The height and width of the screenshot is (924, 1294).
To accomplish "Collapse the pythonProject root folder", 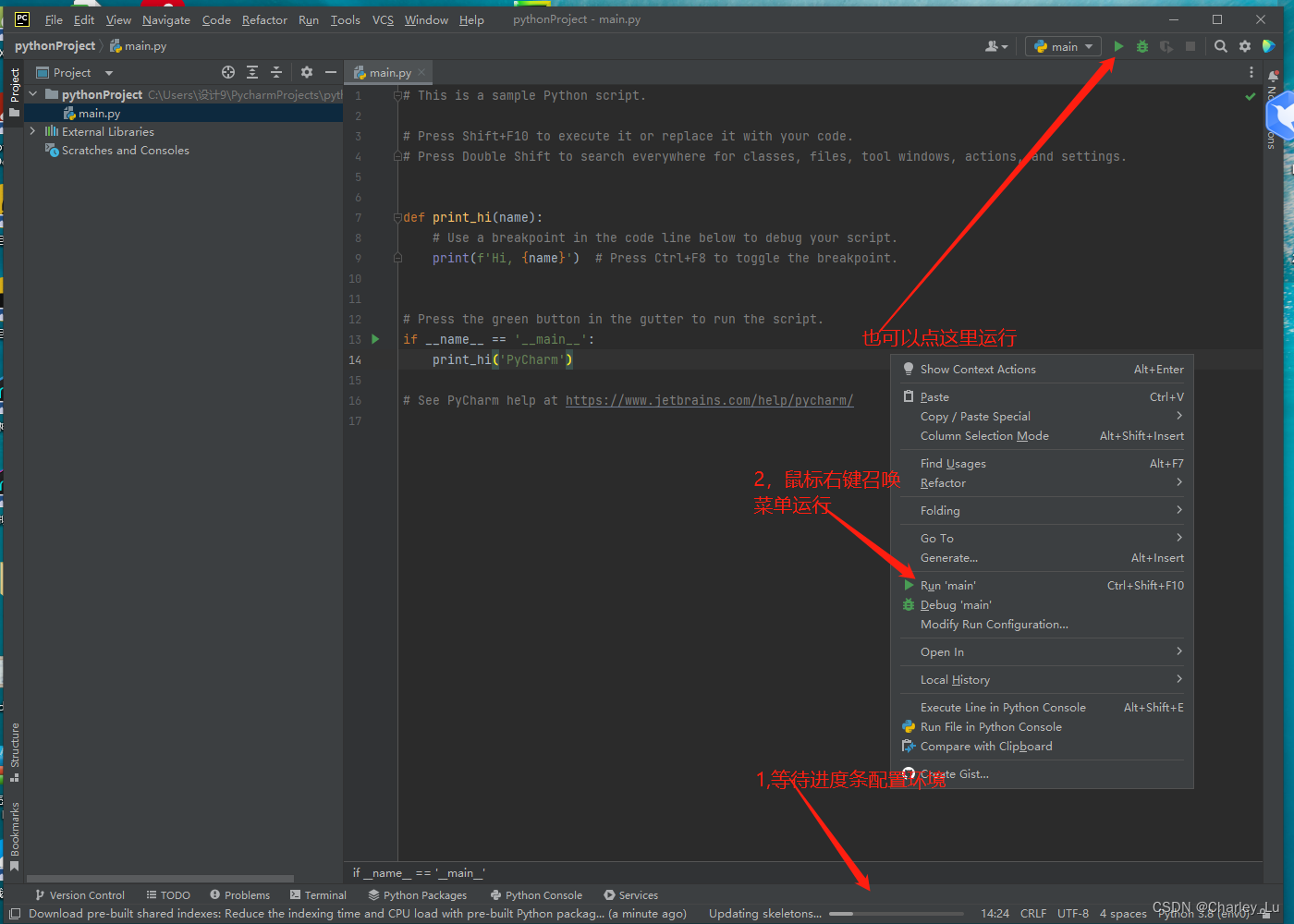I will coord(33,94).
